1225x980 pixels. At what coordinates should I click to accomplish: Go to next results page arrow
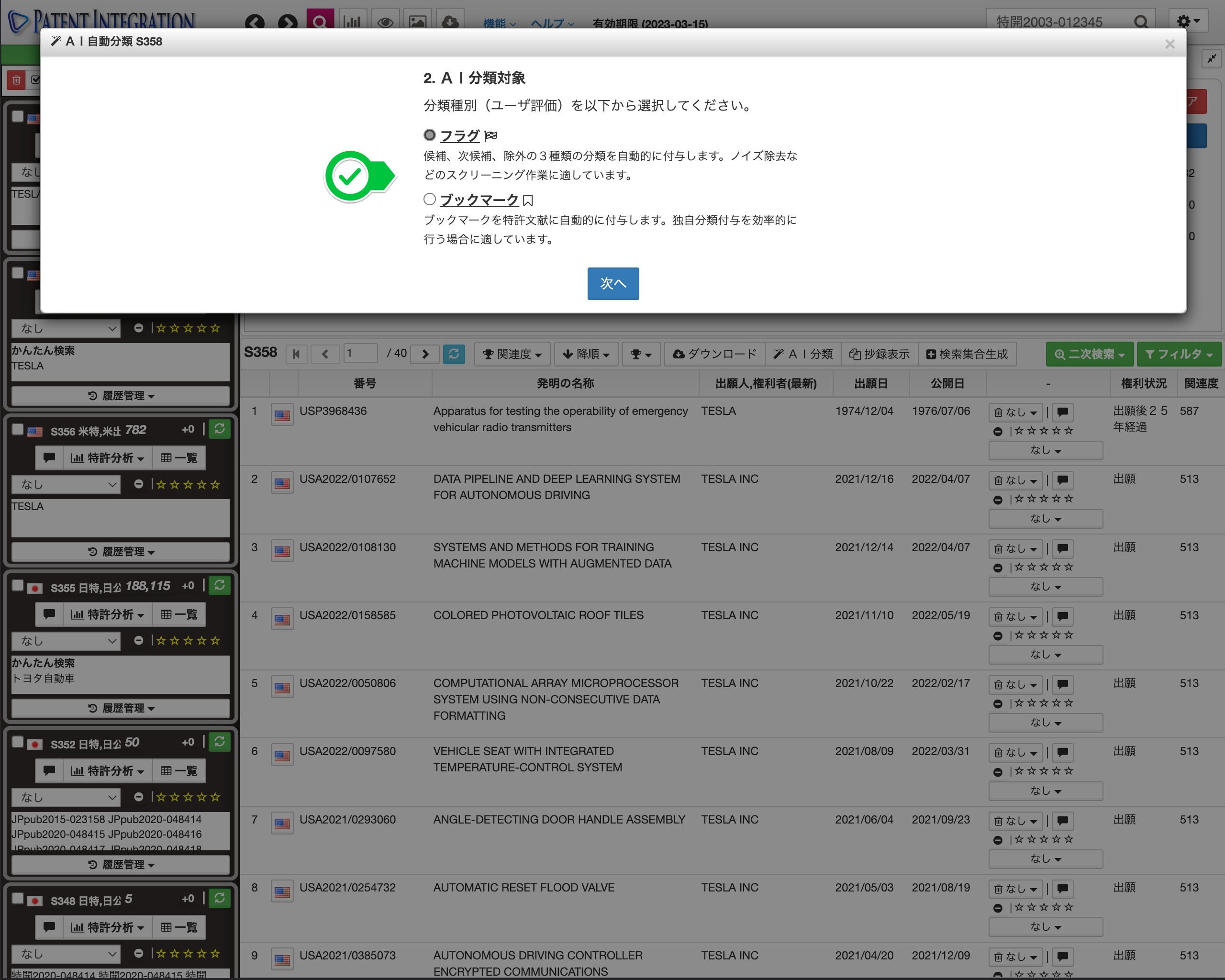(425, 354)
